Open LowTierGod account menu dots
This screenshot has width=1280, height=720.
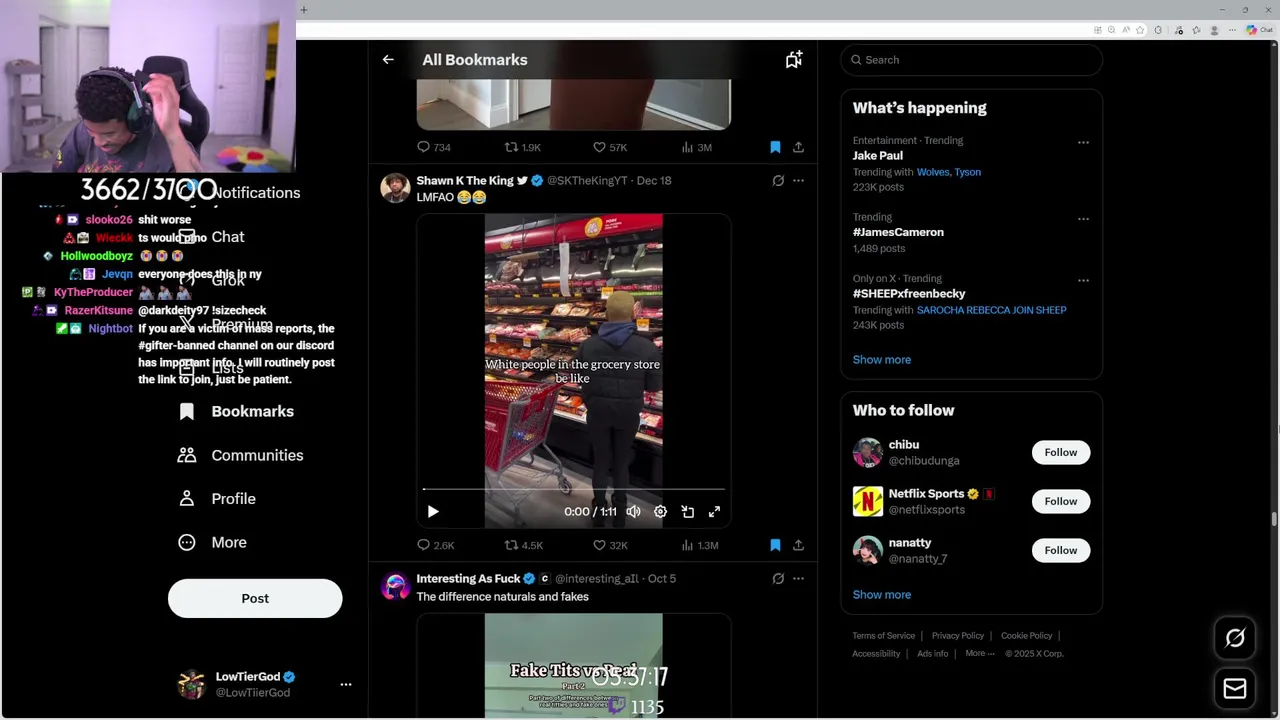[x=346, y=685]
